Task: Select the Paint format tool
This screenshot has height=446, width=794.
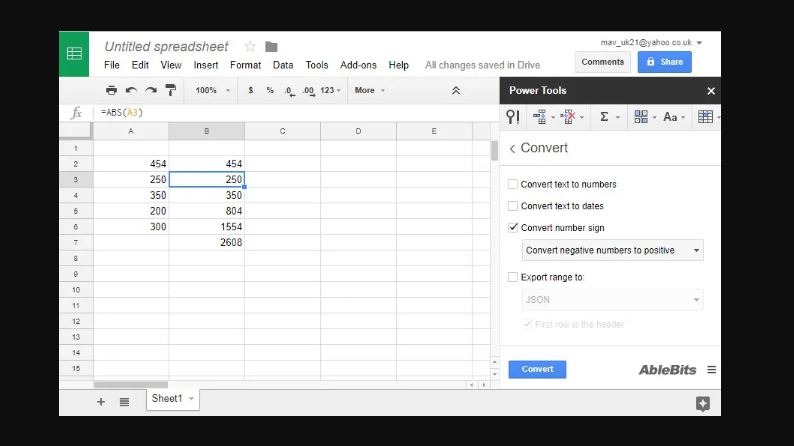Action: click(x=171, y=90)
